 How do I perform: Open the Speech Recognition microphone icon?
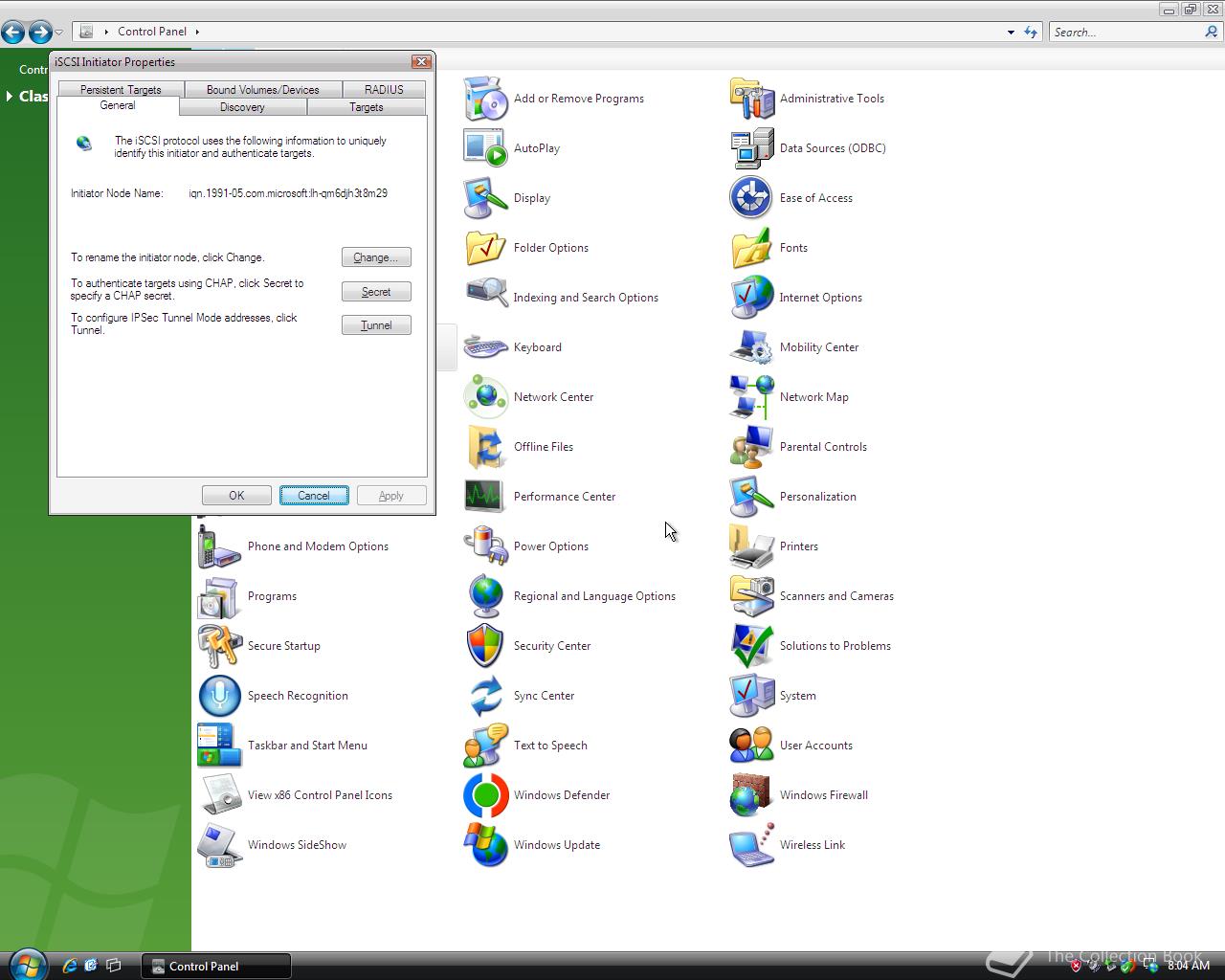coord(219,696)
